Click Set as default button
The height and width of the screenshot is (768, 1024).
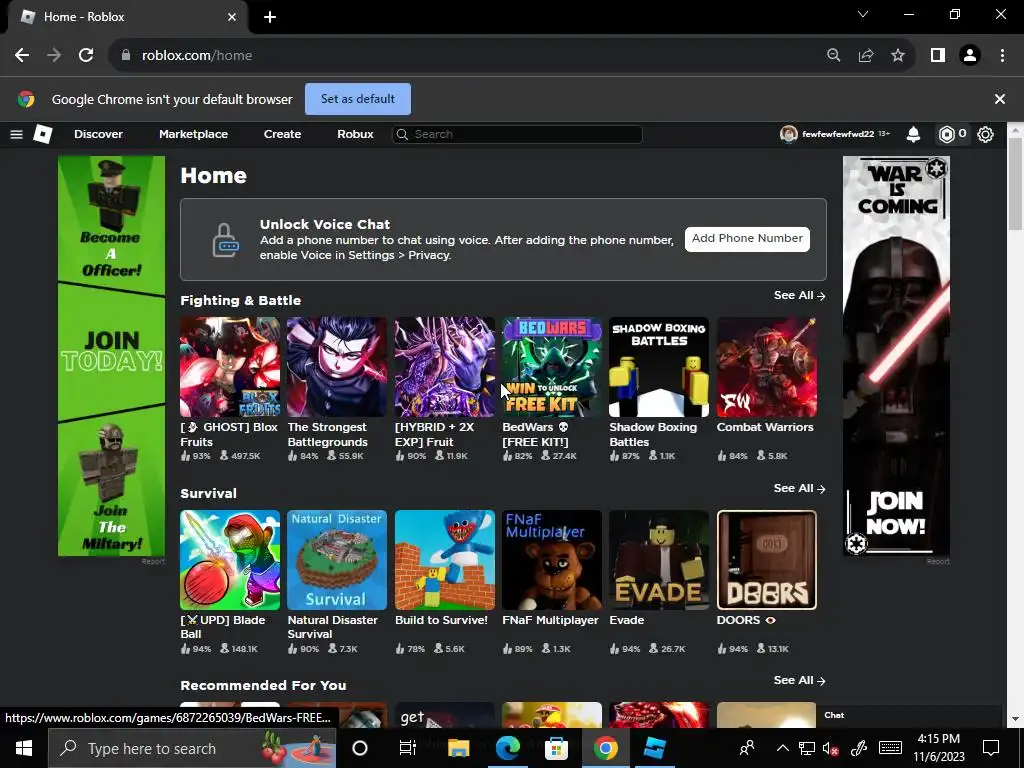pyautogui.click(x=358, y=99)
